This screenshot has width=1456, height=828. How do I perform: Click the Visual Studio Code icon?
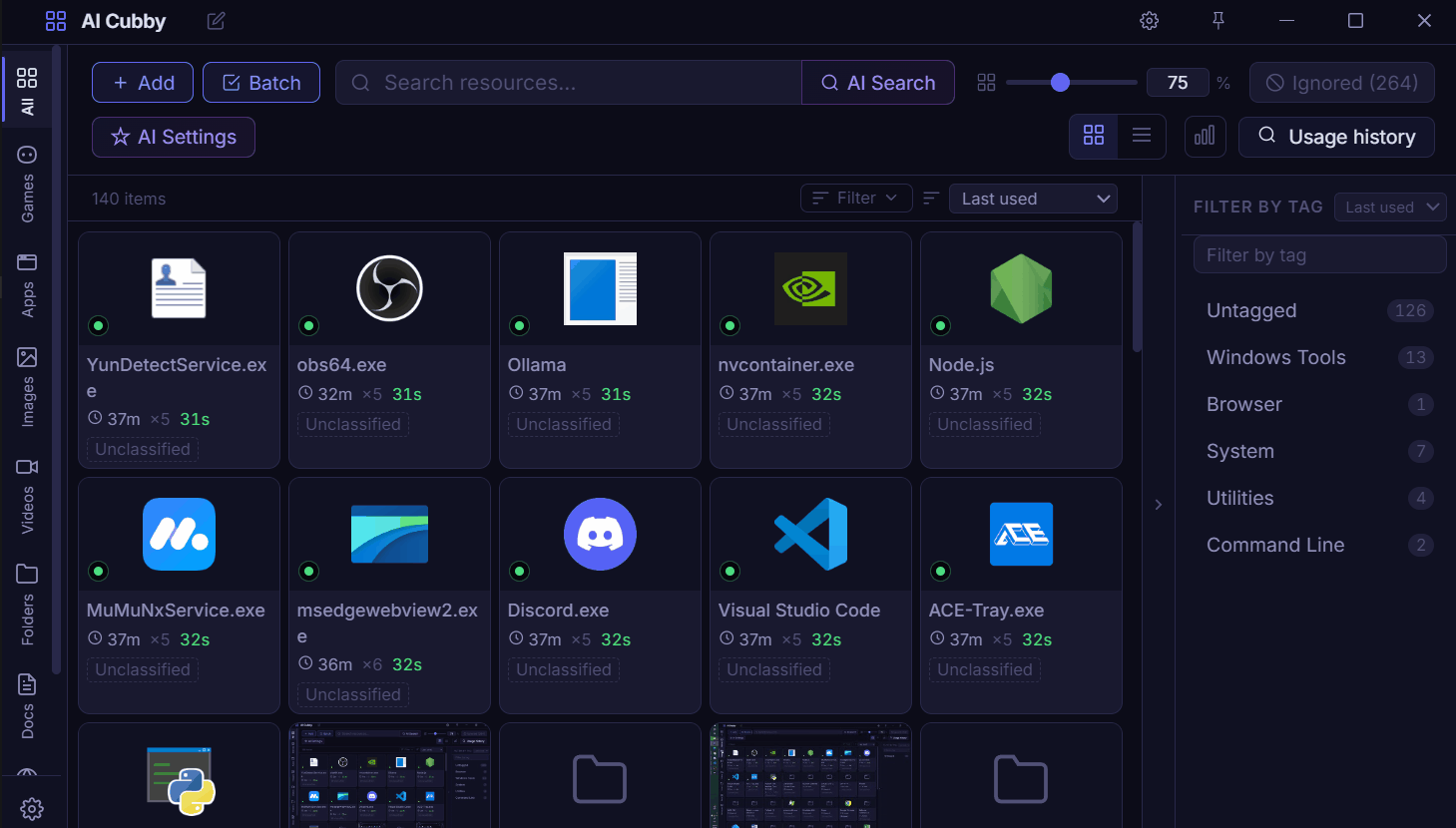click(x=810, y=534)
